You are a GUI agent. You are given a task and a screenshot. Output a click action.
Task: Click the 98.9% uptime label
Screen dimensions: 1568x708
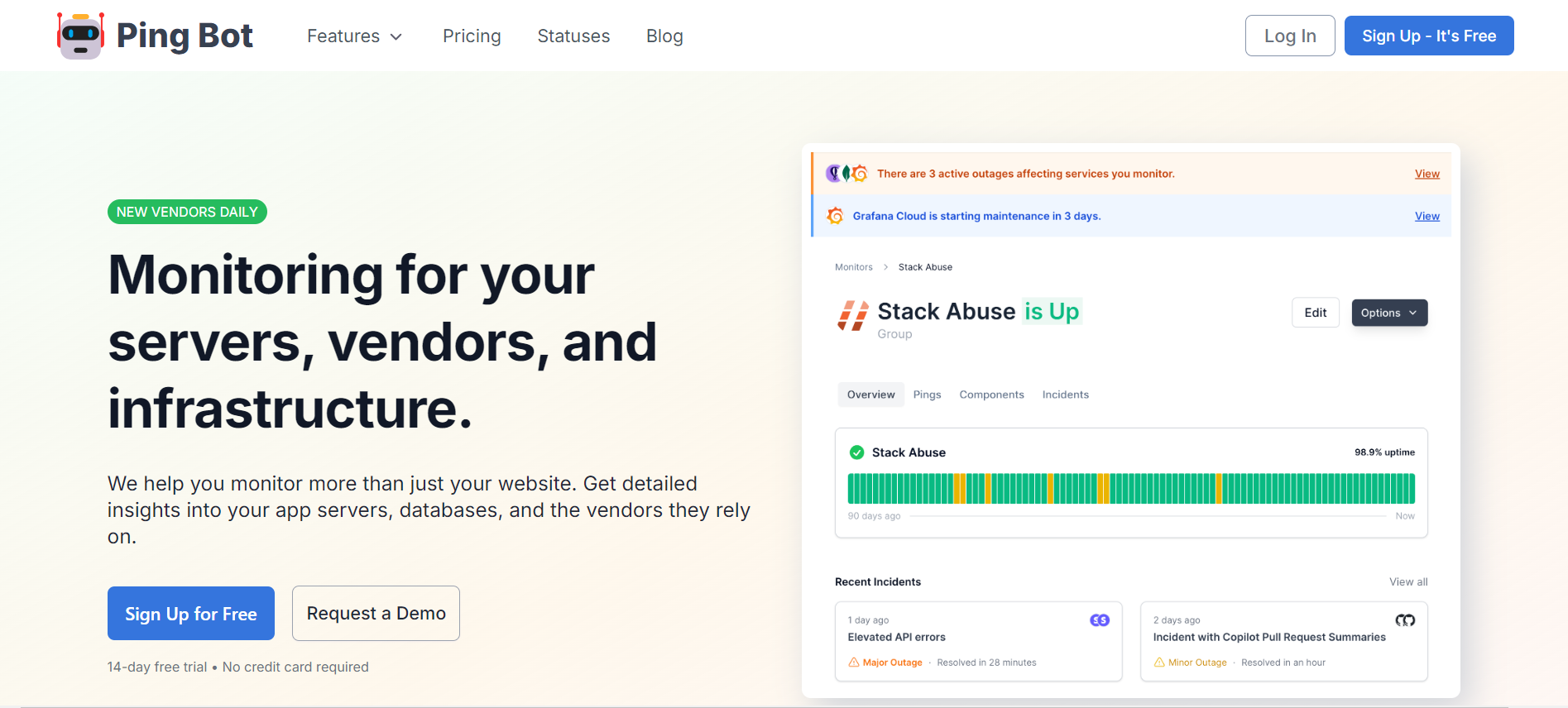click(1384, 452)
